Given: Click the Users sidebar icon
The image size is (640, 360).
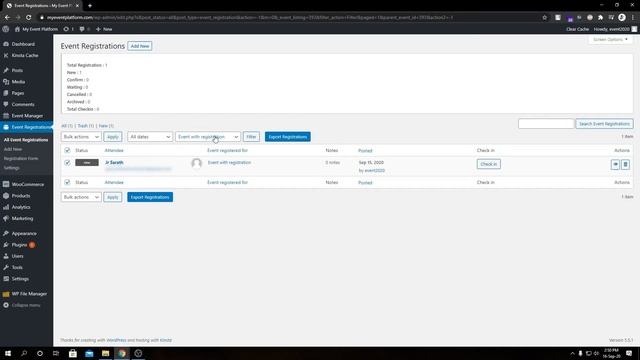Looking at the screenshot, I should click(x=6, y=256).
